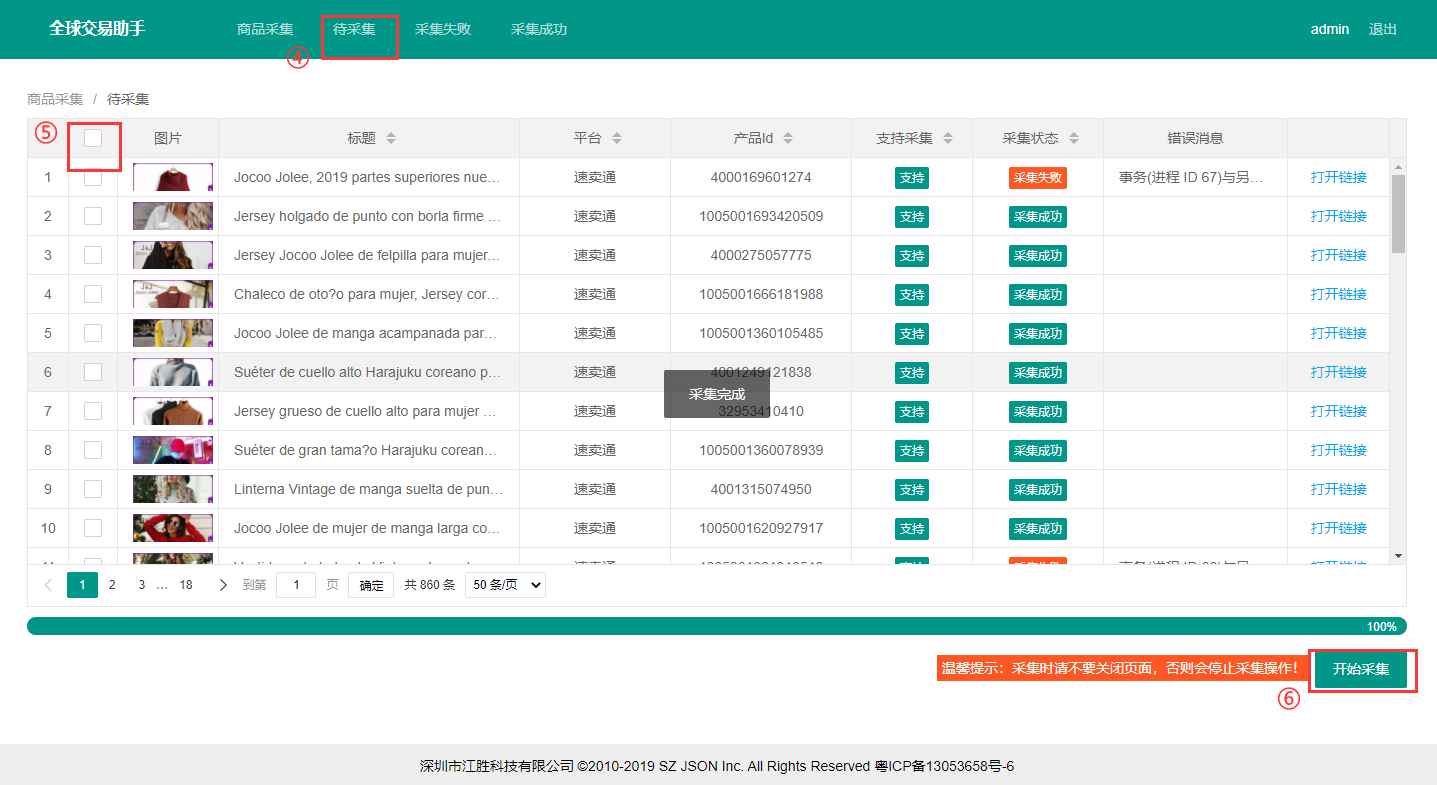
Task: Click product Id 1005001360078939
Action: [761, 450]
